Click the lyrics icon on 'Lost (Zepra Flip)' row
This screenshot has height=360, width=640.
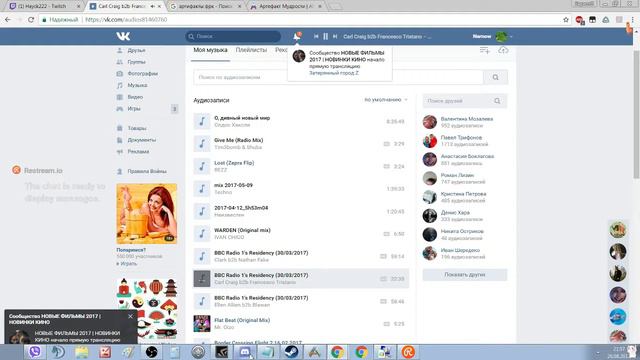coord(386,167)
